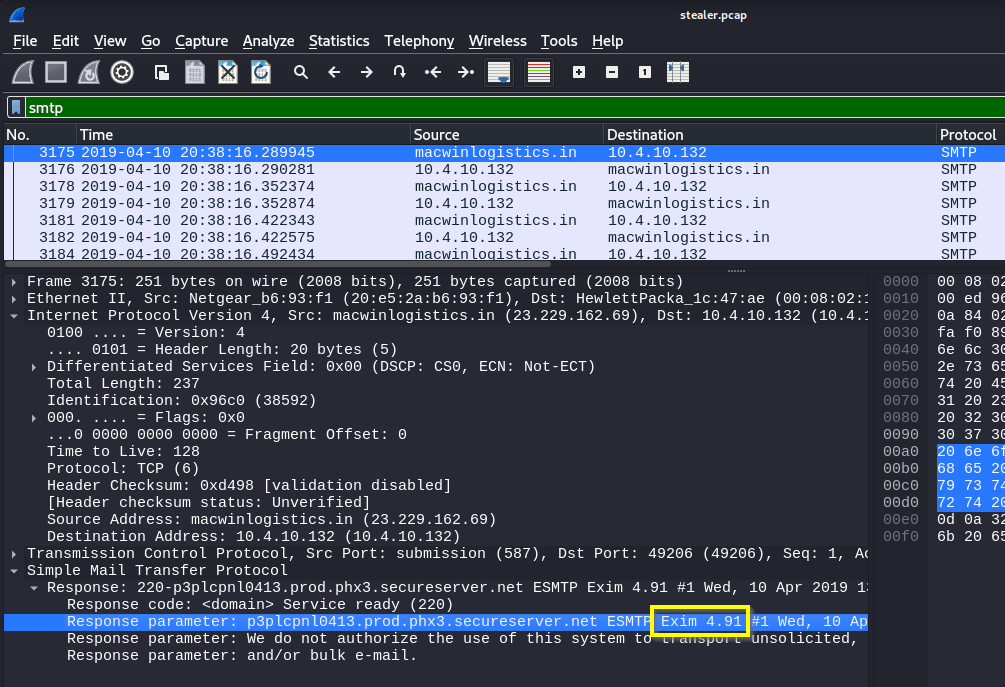
Task: Click the reload capture file icon
Action: point(261,72)
